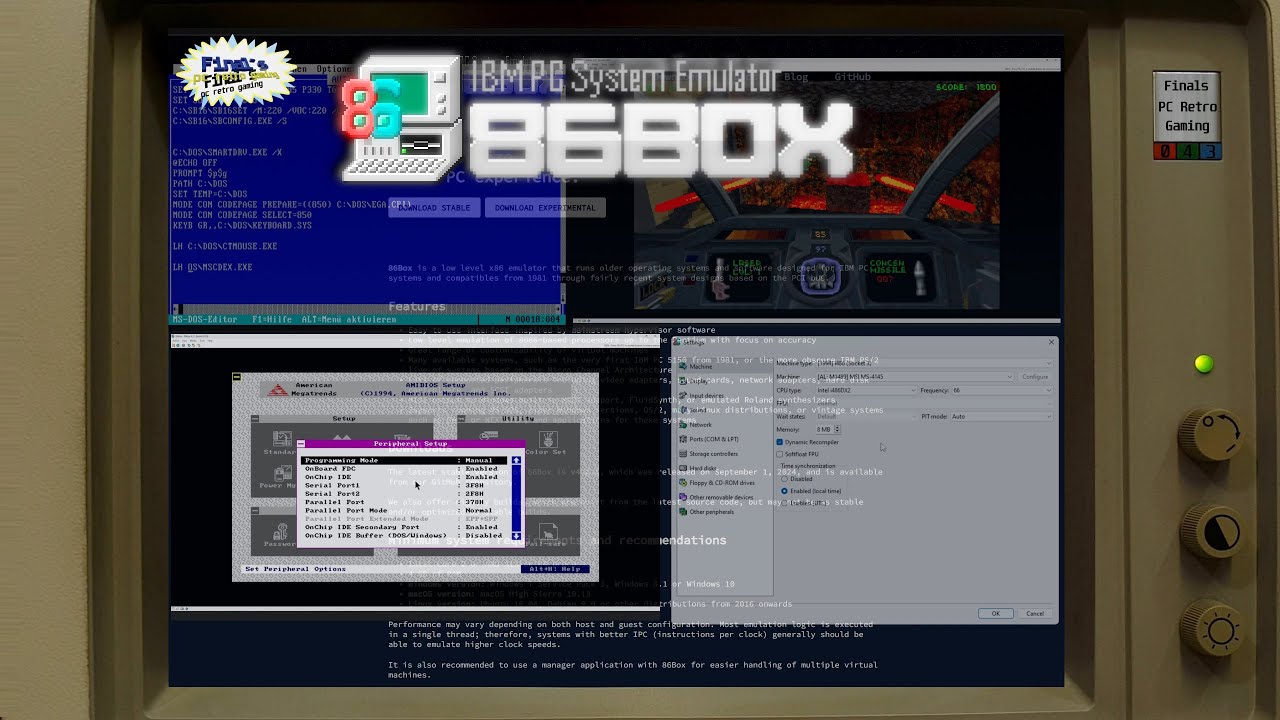Screen dimensions: 1280x720
Task: Click Download Experimental button
Action: tap(545, 208)
